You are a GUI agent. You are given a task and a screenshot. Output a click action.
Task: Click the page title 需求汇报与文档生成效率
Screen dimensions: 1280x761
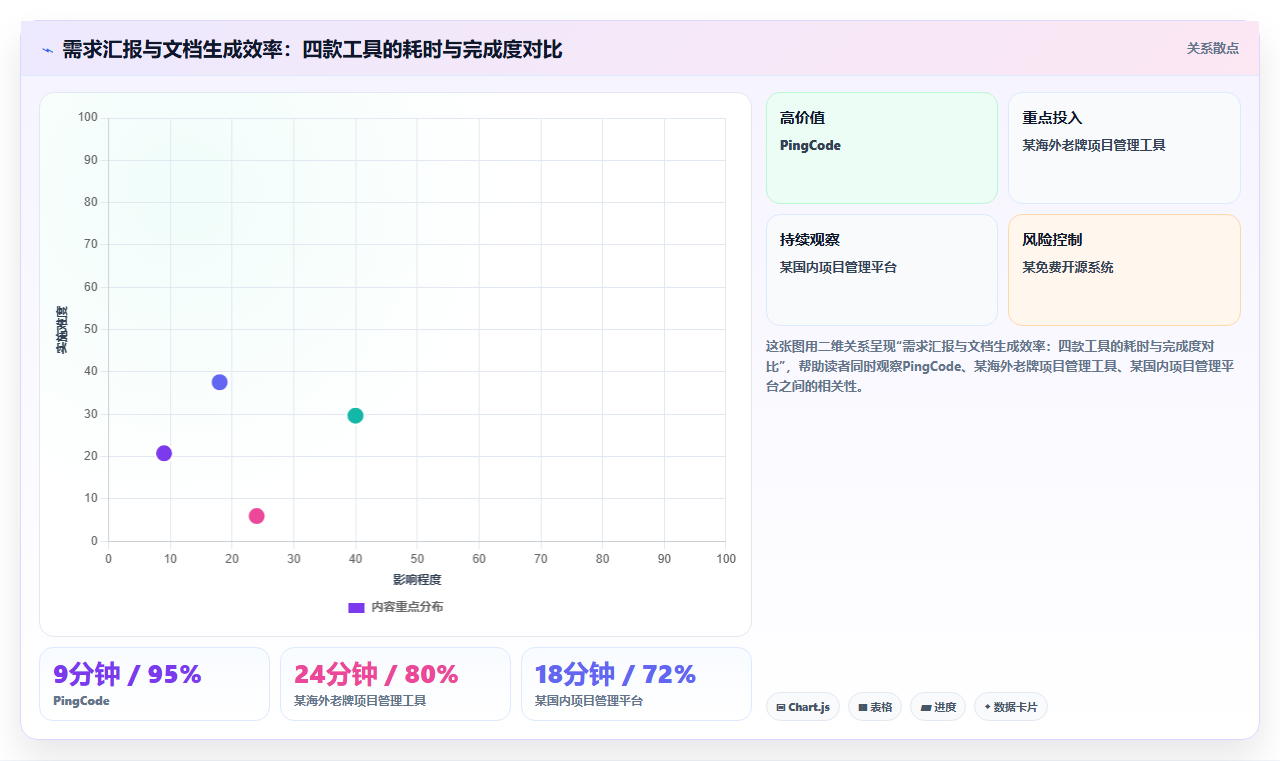(x=312, y=49)
